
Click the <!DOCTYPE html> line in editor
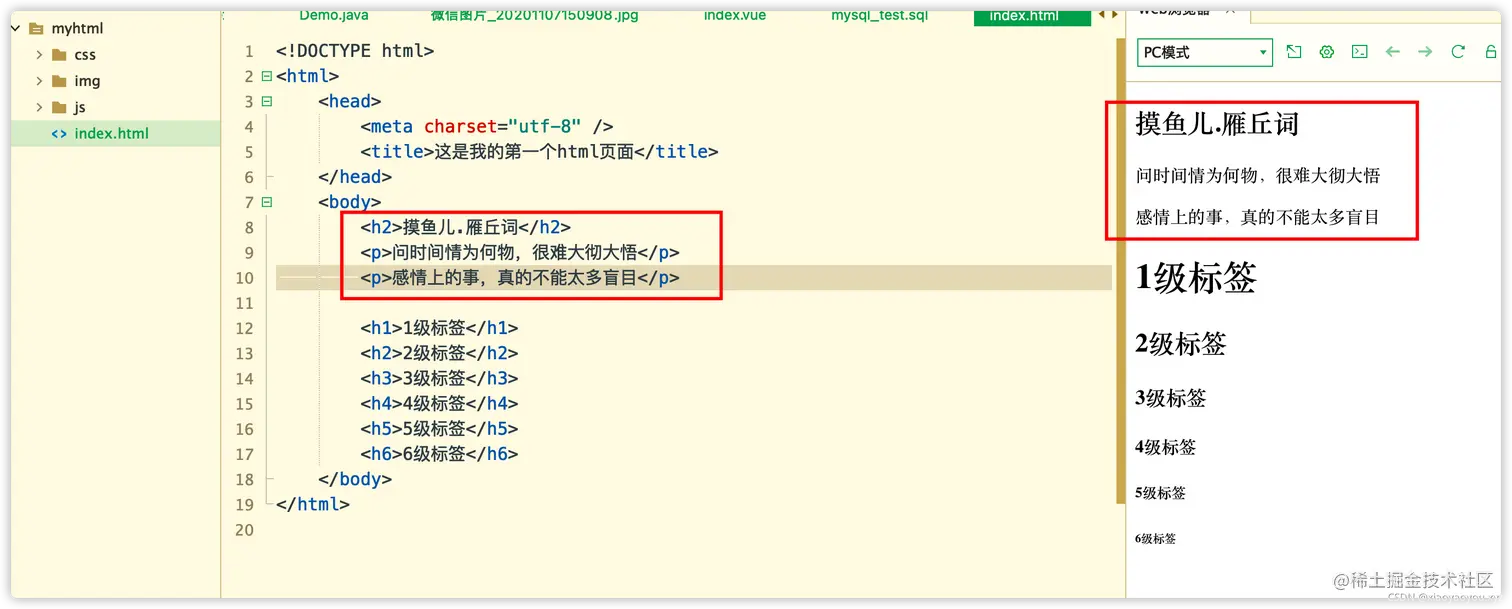(x=355, y=51)
